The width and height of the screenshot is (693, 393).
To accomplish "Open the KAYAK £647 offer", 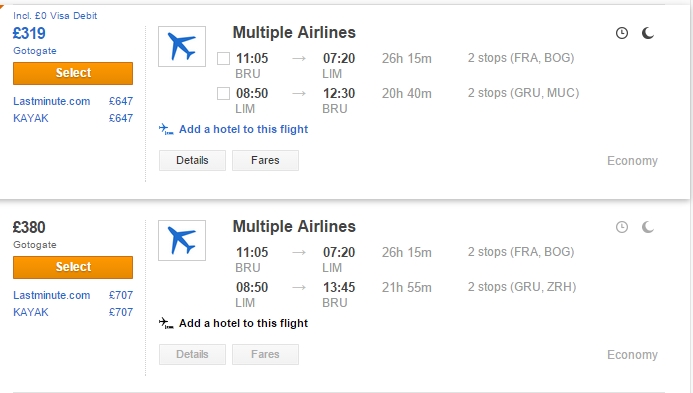I will click(73, 118).
